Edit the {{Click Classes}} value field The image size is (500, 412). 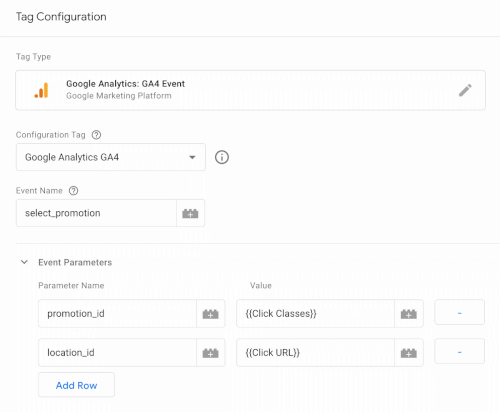(315, 314)
